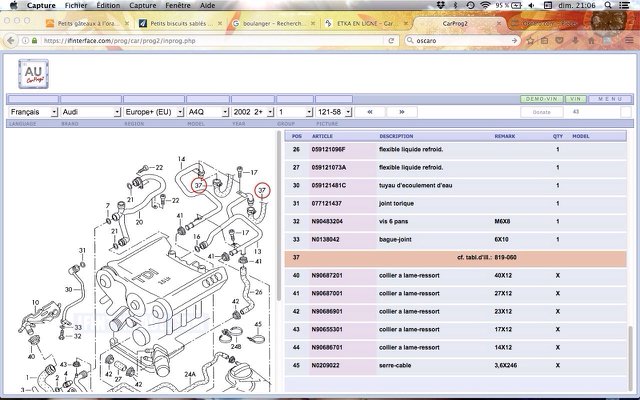Open the Fenêtre menu

tap(178, 5)
